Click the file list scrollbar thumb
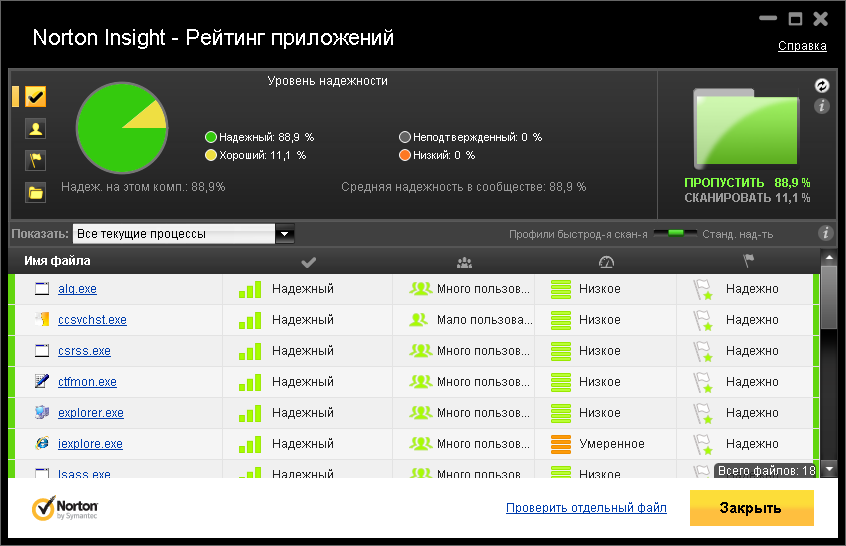Viewport: 846px width, 546px height. pyautogui.click(x=829, y=296)
